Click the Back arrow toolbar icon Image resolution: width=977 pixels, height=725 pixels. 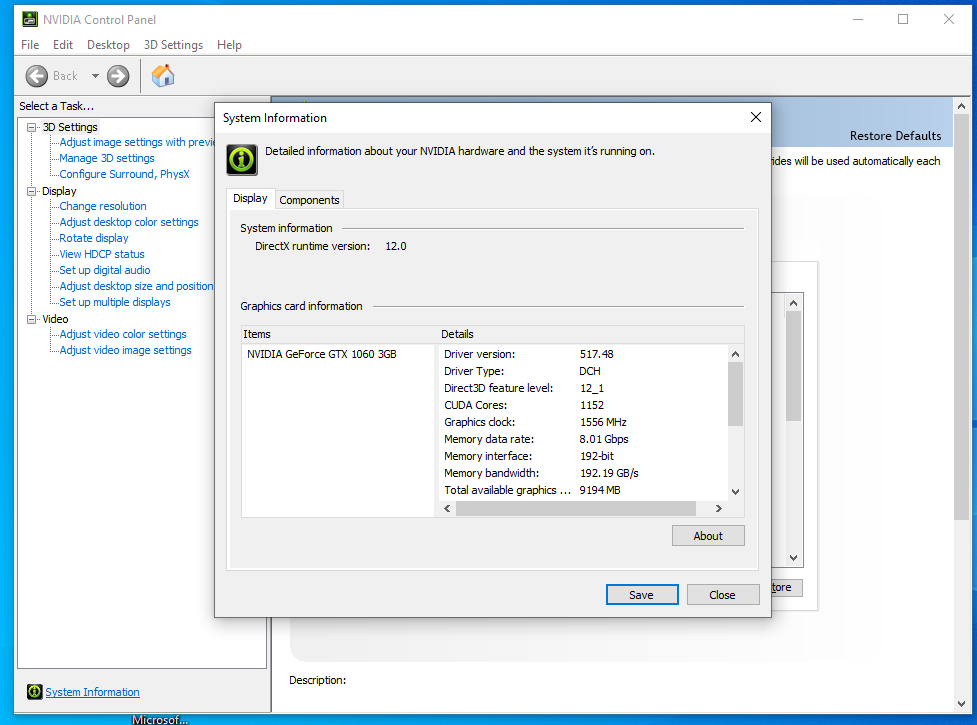click(37, 76)
